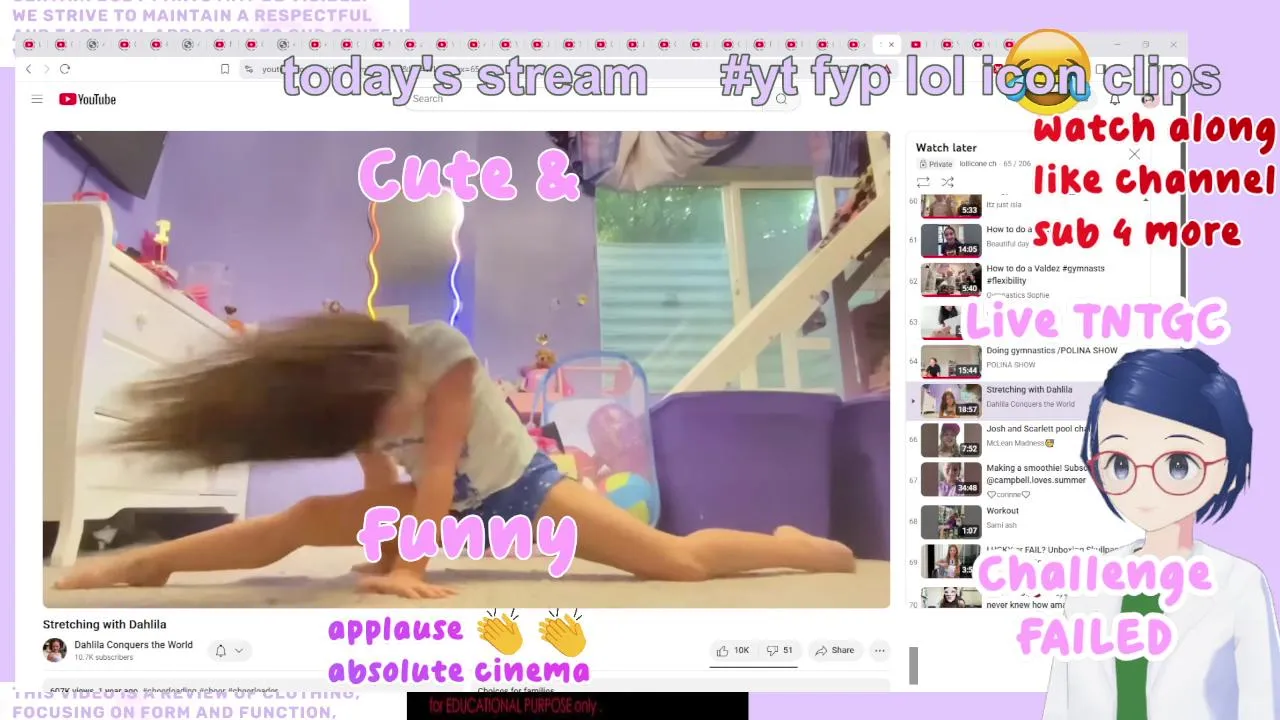Click the Watch later playlist title
Image resolution: width=1280 pixels, height=720 pixels.
click(x=946, y=148)
